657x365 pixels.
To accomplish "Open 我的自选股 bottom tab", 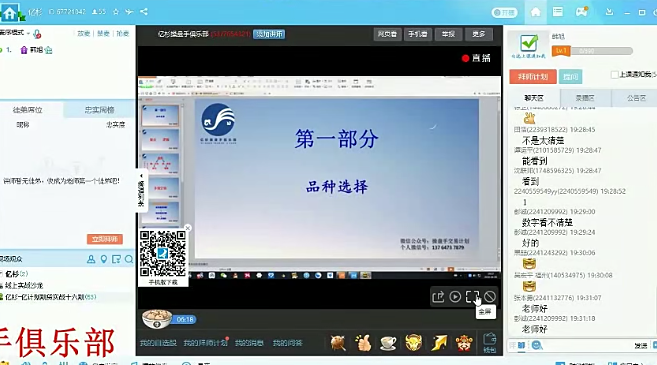I will (158, 343).
